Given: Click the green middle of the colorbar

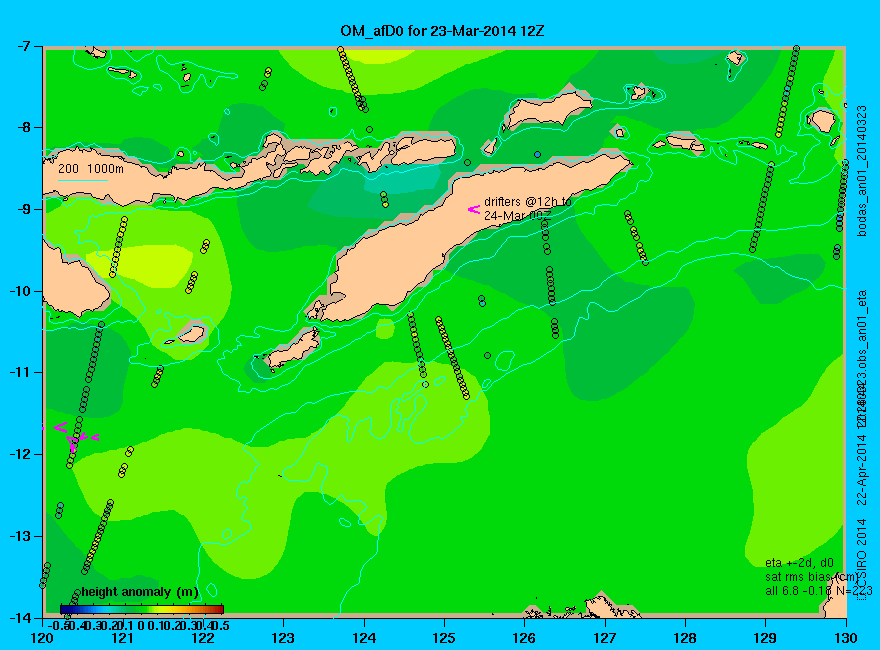Looking at the screenshot, I should 141,609.
